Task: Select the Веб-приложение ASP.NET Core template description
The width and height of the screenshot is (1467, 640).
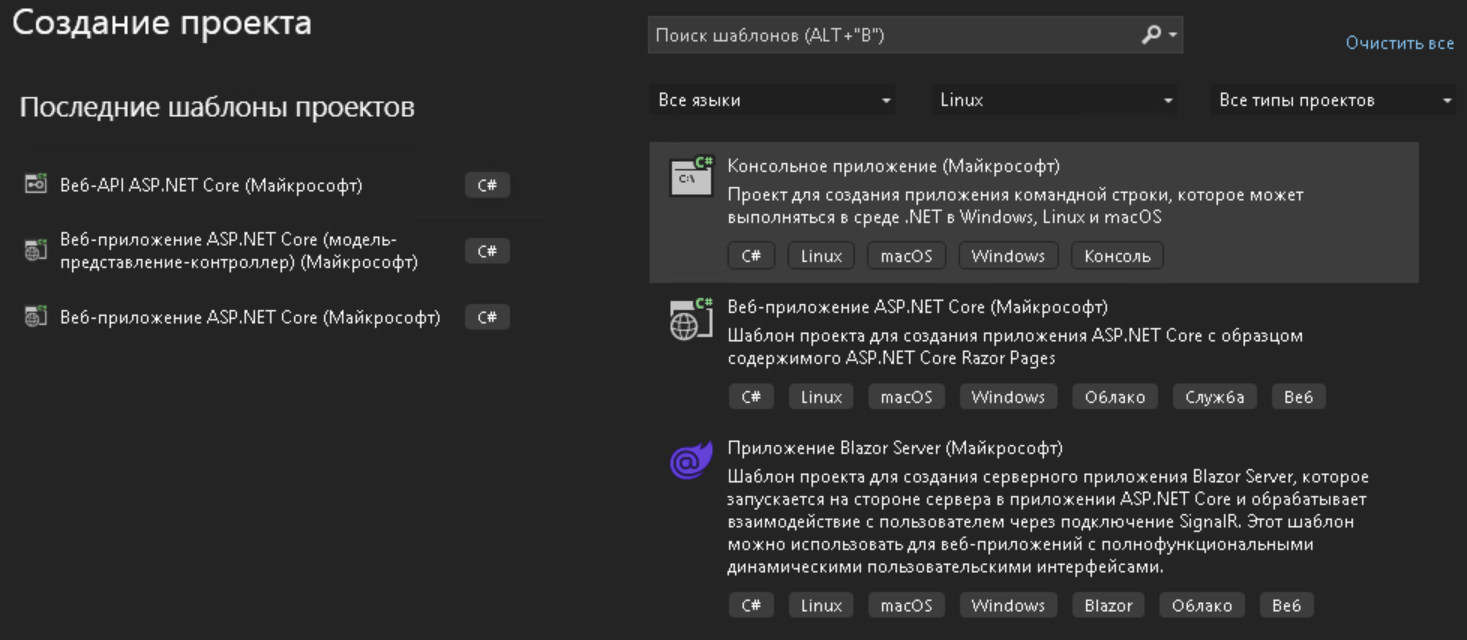Action: point(1014,346)
